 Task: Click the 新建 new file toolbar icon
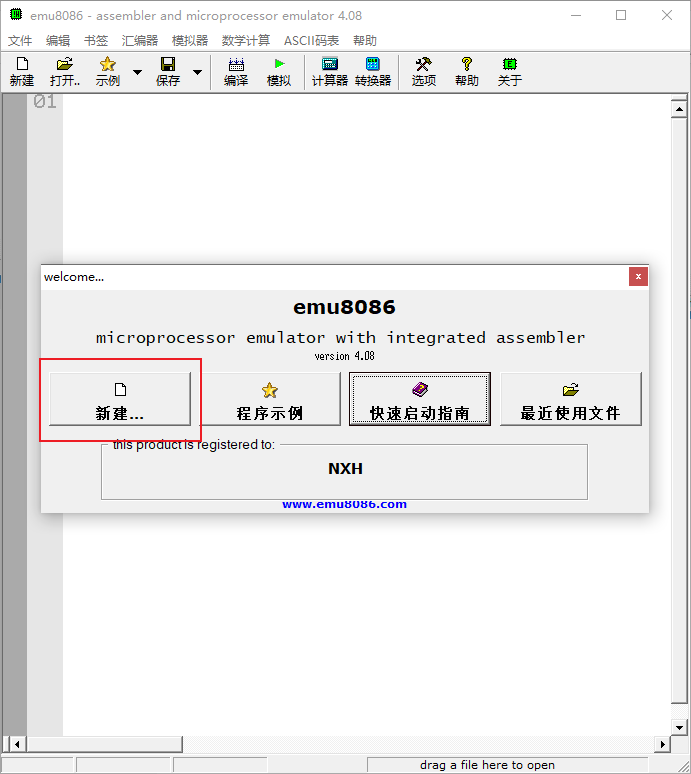pyautogui.click(x=22, y=72)
